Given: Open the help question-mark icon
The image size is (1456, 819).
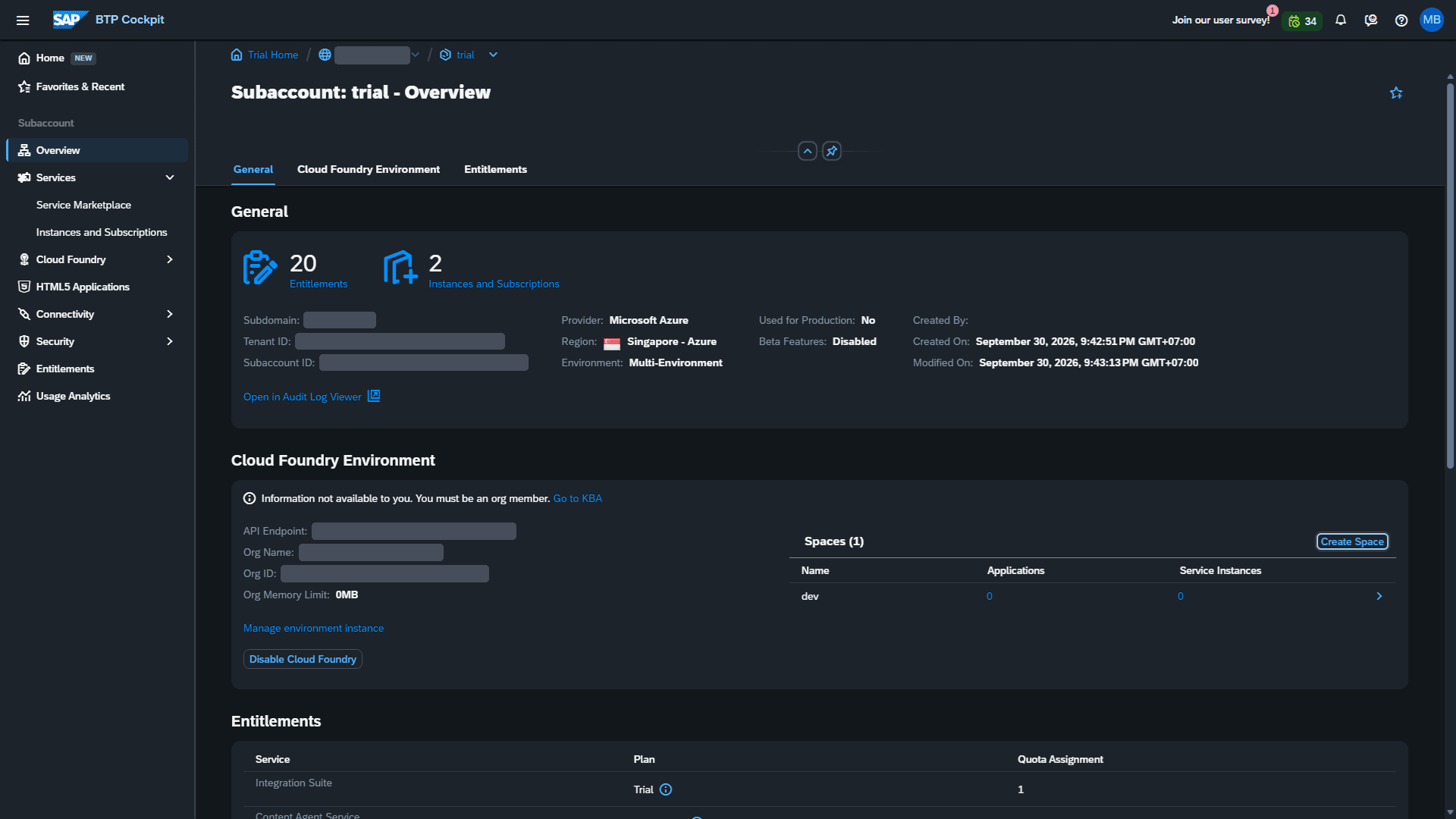Looking at the screenshot, I should [1401, 20].
